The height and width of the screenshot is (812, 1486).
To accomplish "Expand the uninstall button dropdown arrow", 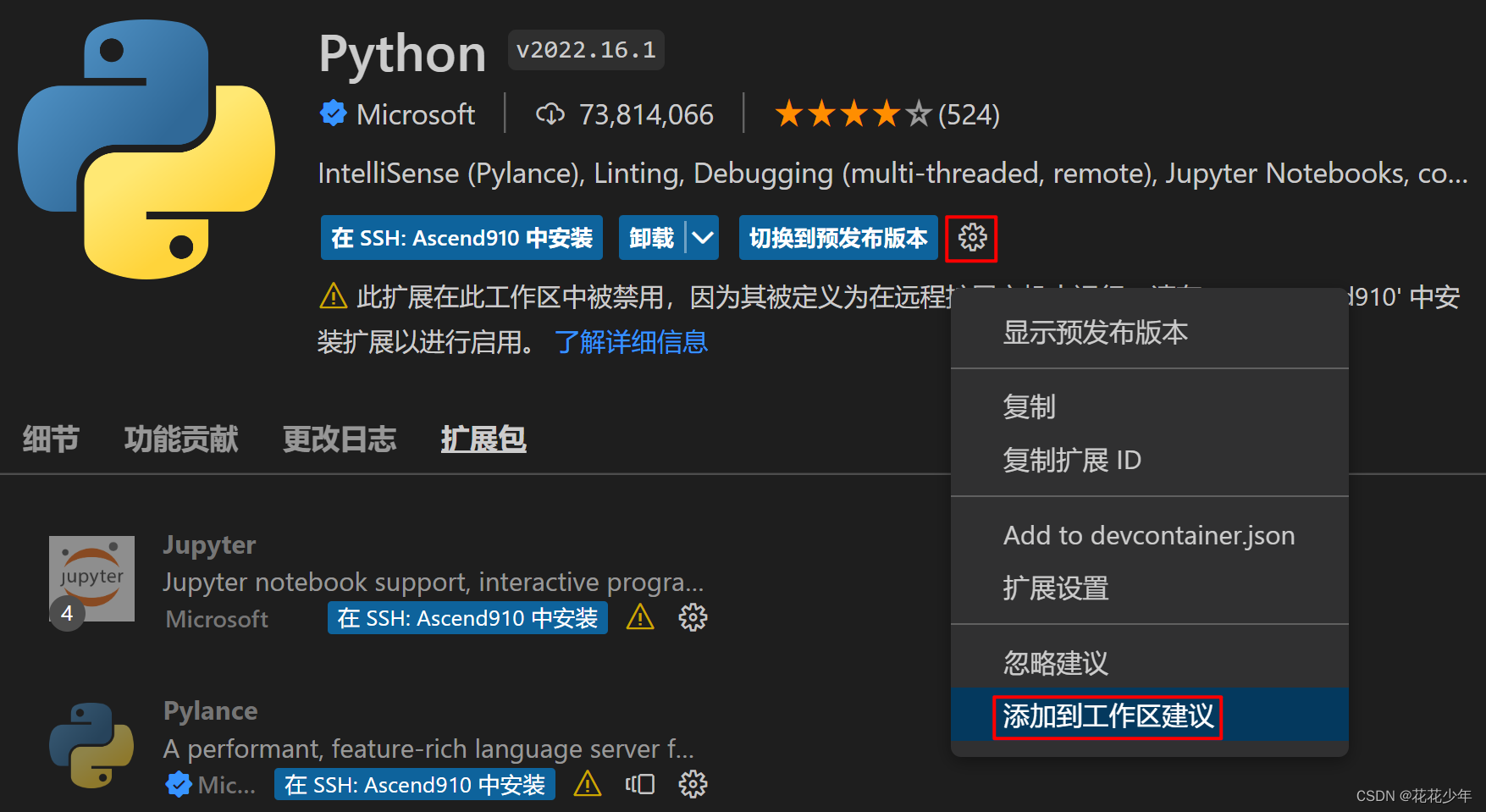I will [701, 238].
